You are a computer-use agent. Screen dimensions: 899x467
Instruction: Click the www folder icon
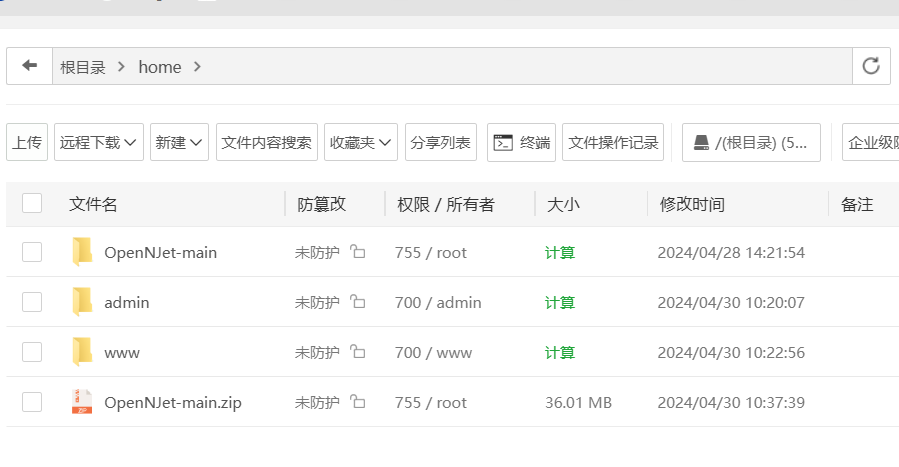(x=82, y=351)
